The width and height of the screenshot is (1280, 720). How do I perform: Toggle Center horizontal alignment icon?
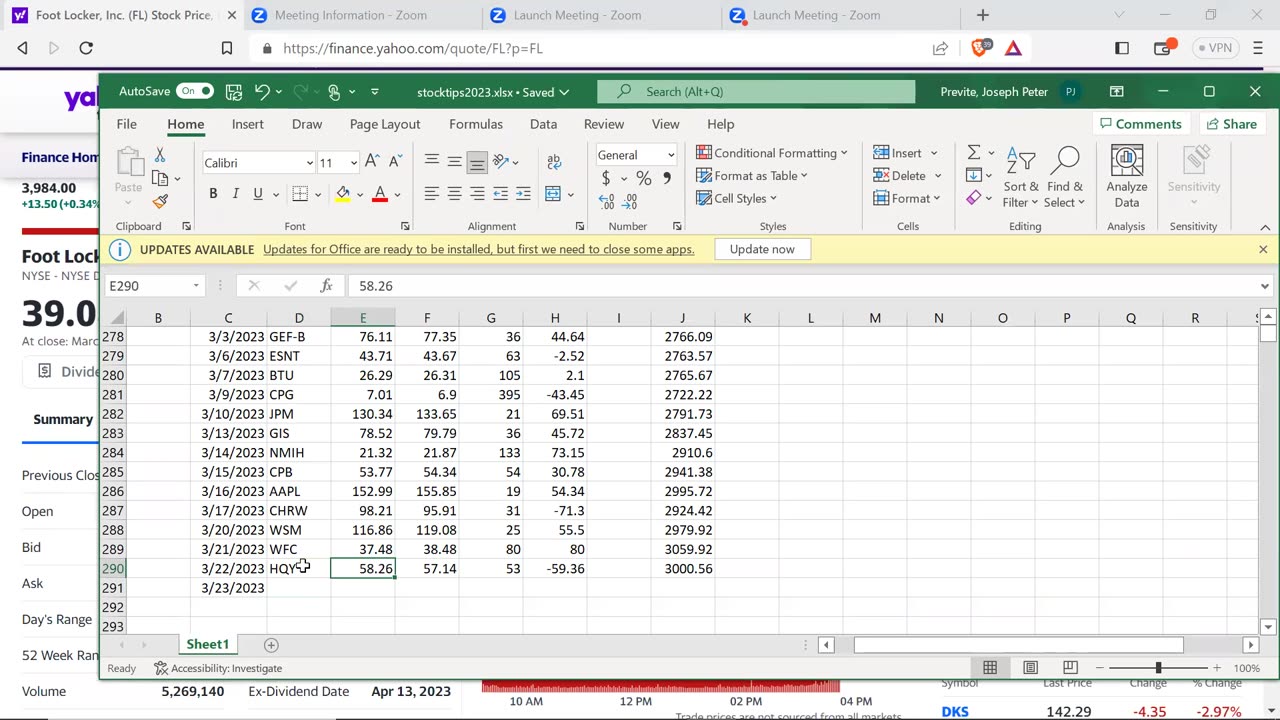click(x=455, y=194)
